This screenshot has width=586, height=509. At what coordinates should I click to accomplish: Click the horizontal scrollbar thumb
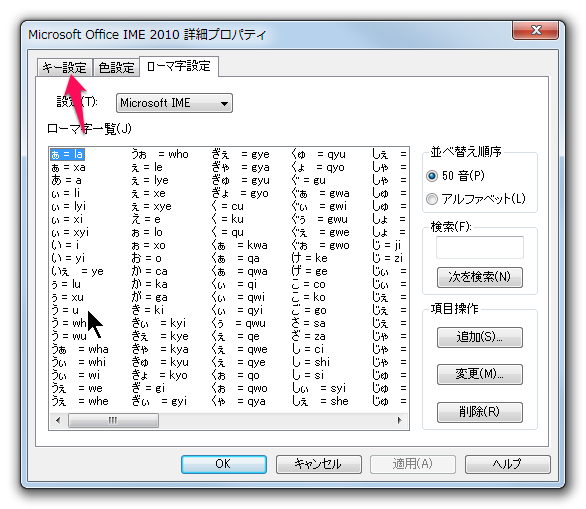(113, 420)
